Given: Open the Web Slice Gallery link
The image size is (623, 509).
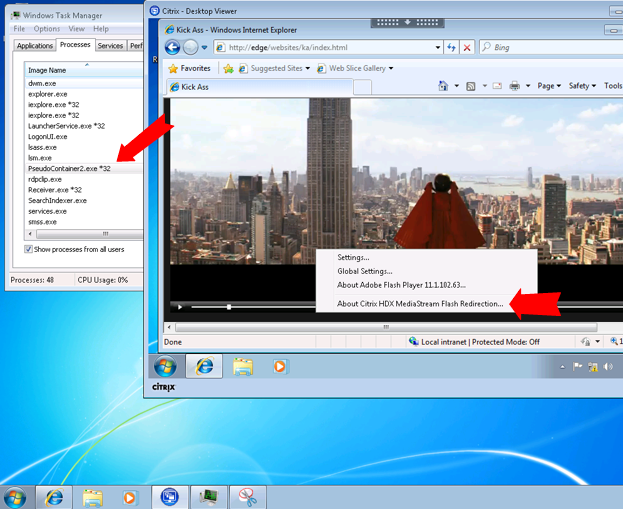Looking at the screenshot, I should 360,68.
